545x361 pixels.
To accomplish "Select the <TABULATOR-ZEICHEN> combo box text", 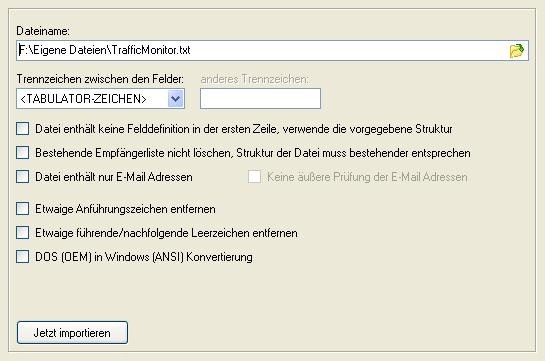I will tap(83, 99).
